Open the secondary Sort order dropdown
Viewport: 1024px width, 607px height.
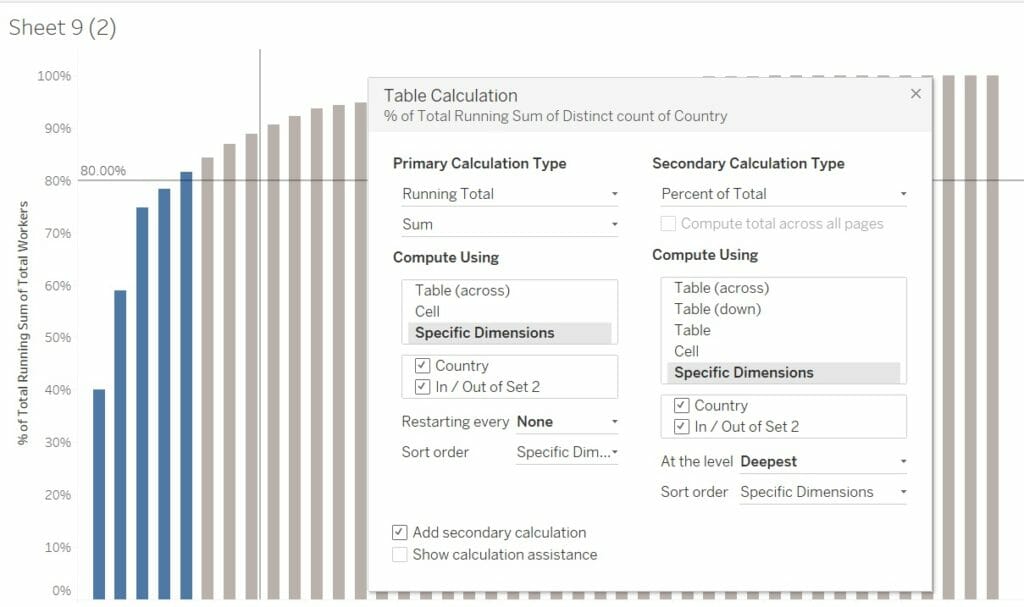822,492
